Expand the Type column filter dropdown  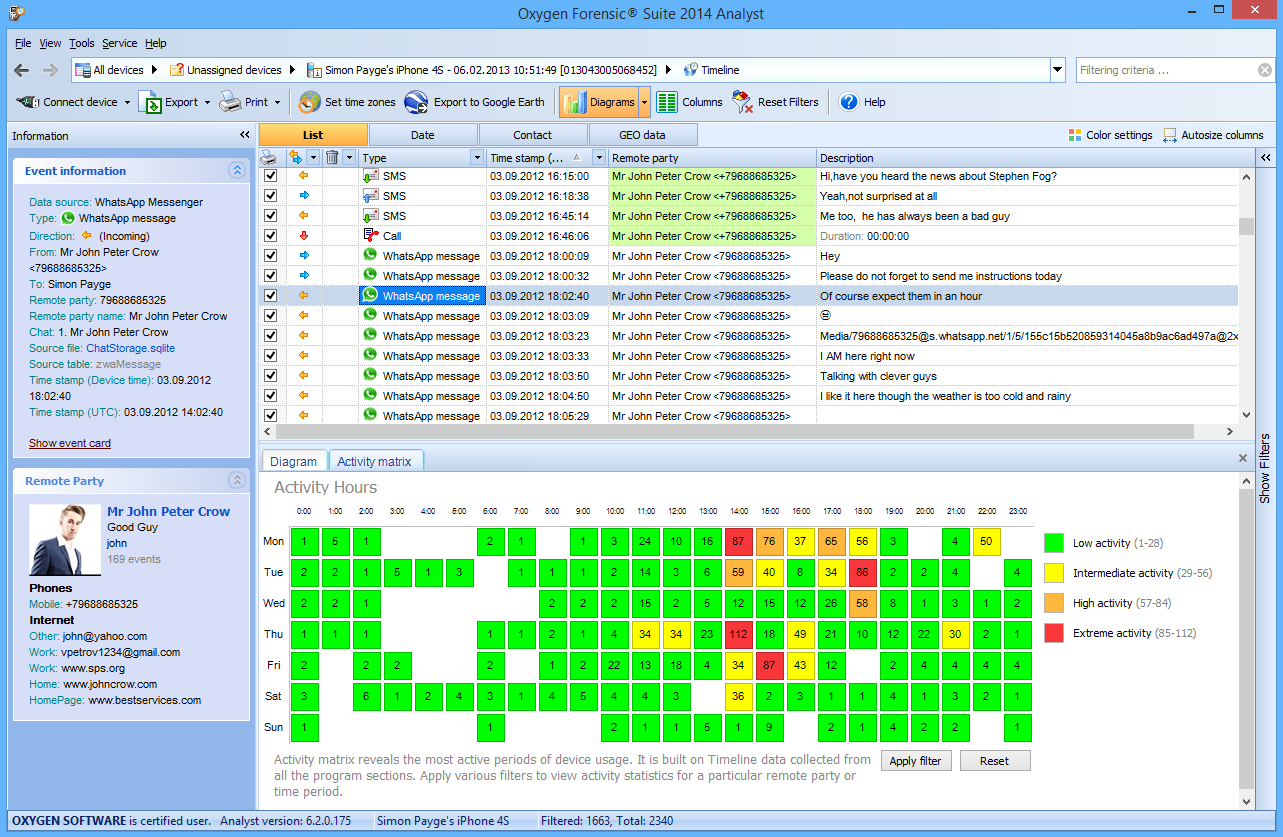click(x=476, y=158)
